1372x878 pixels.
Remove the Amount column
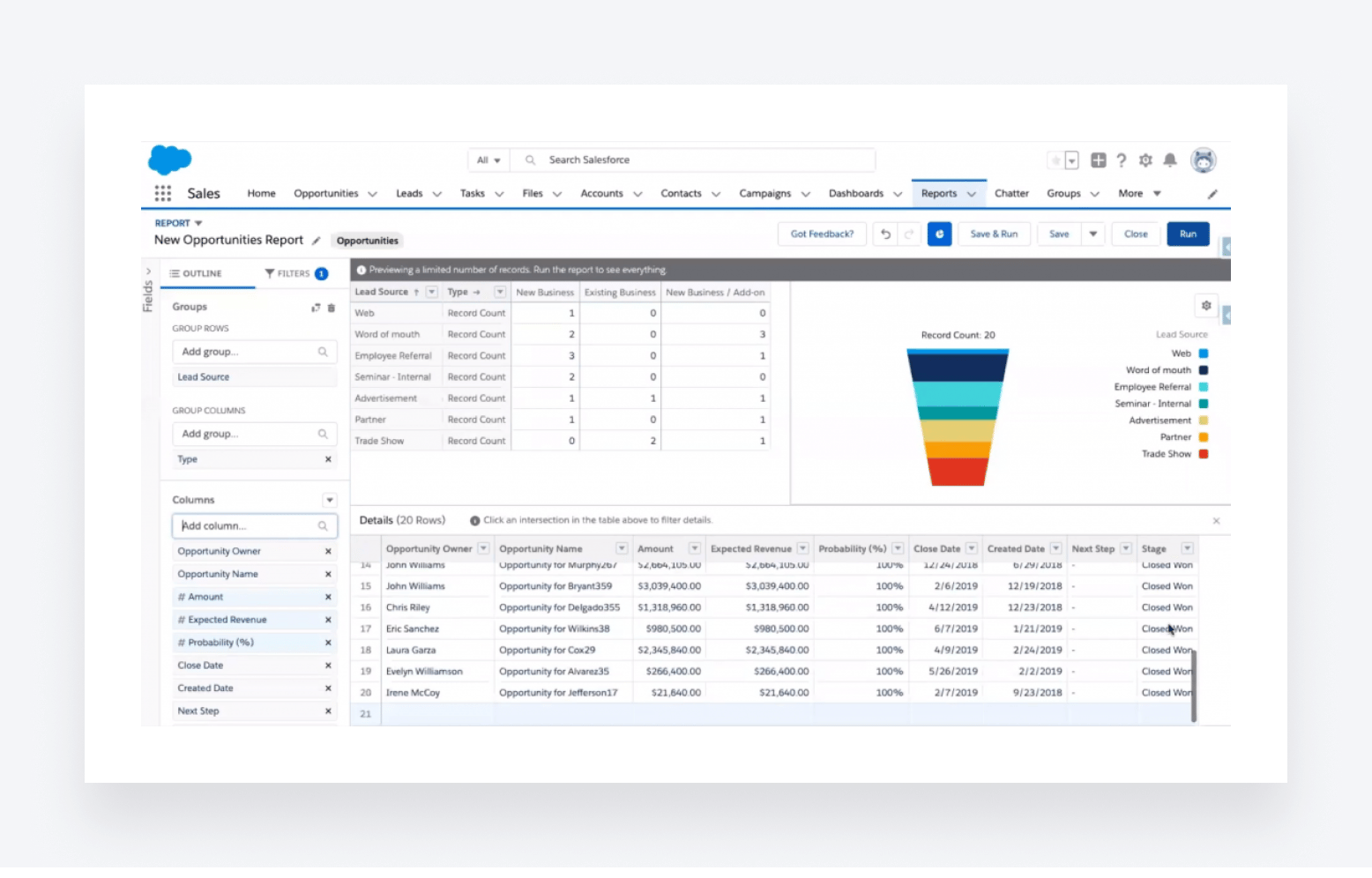(x=328, y=598)
